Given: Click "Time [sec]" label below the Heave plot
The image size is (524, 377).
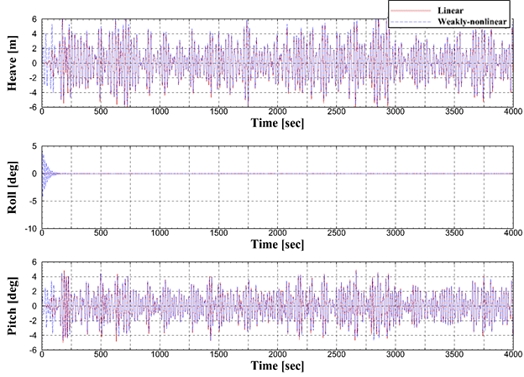Looking at the screenshot, I should 277,123.
